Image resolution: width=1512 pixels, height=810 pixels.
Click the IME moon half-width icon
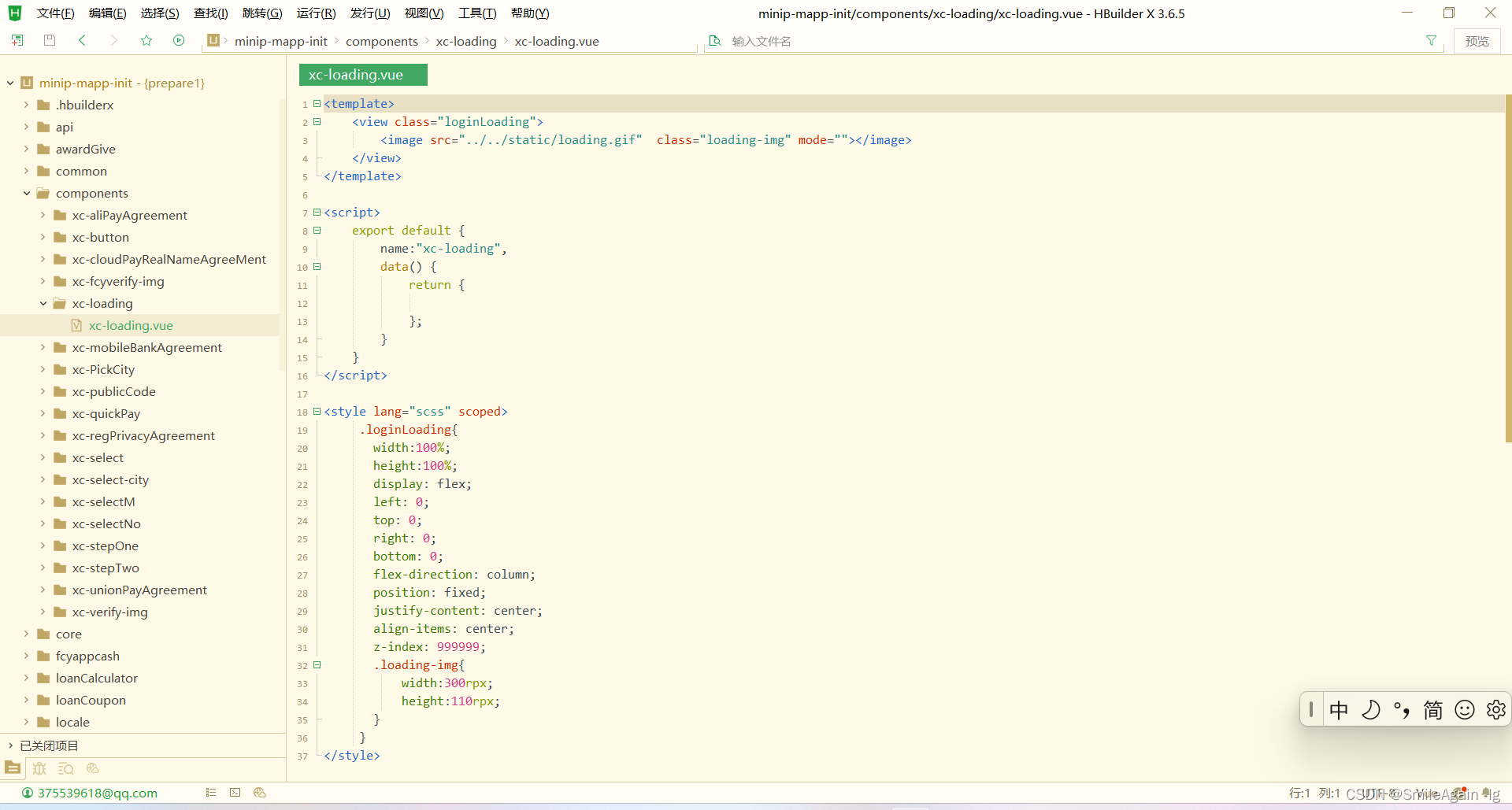(1371, 710)
